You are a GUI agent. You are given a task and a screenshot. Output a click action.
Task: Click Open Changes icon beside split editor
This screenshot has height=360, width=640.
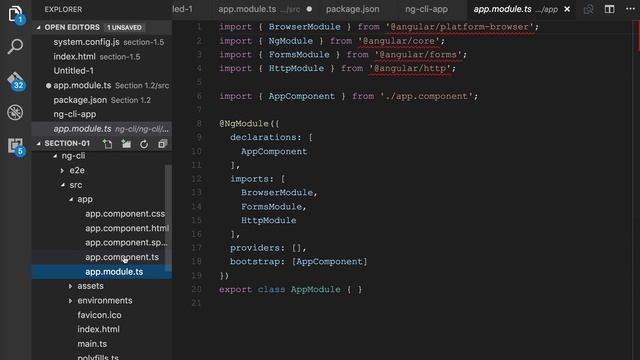588,9
